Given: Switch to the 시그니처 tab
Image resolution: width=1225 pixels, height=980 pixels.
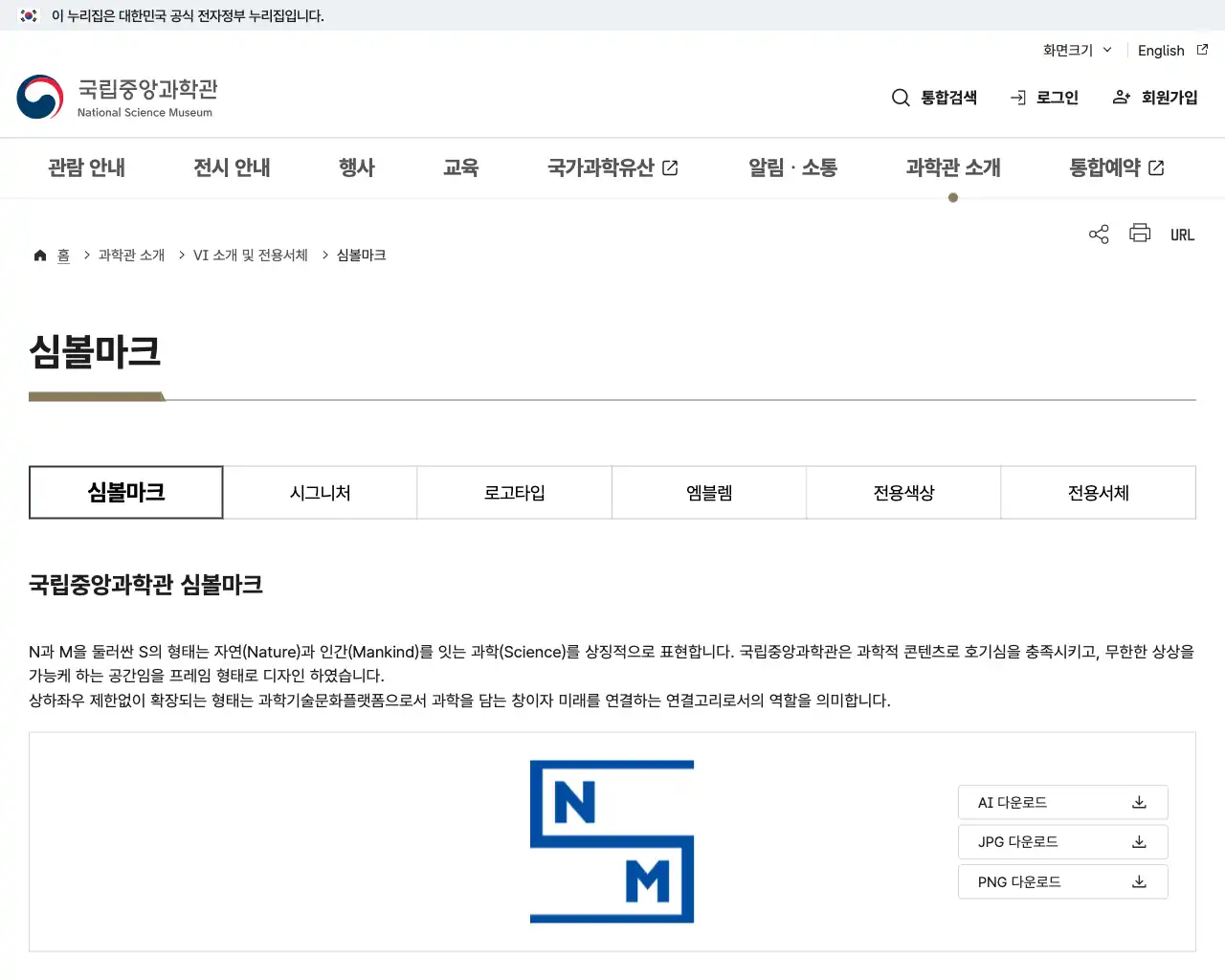Looking at the screenshot, I should pos(320,492).
